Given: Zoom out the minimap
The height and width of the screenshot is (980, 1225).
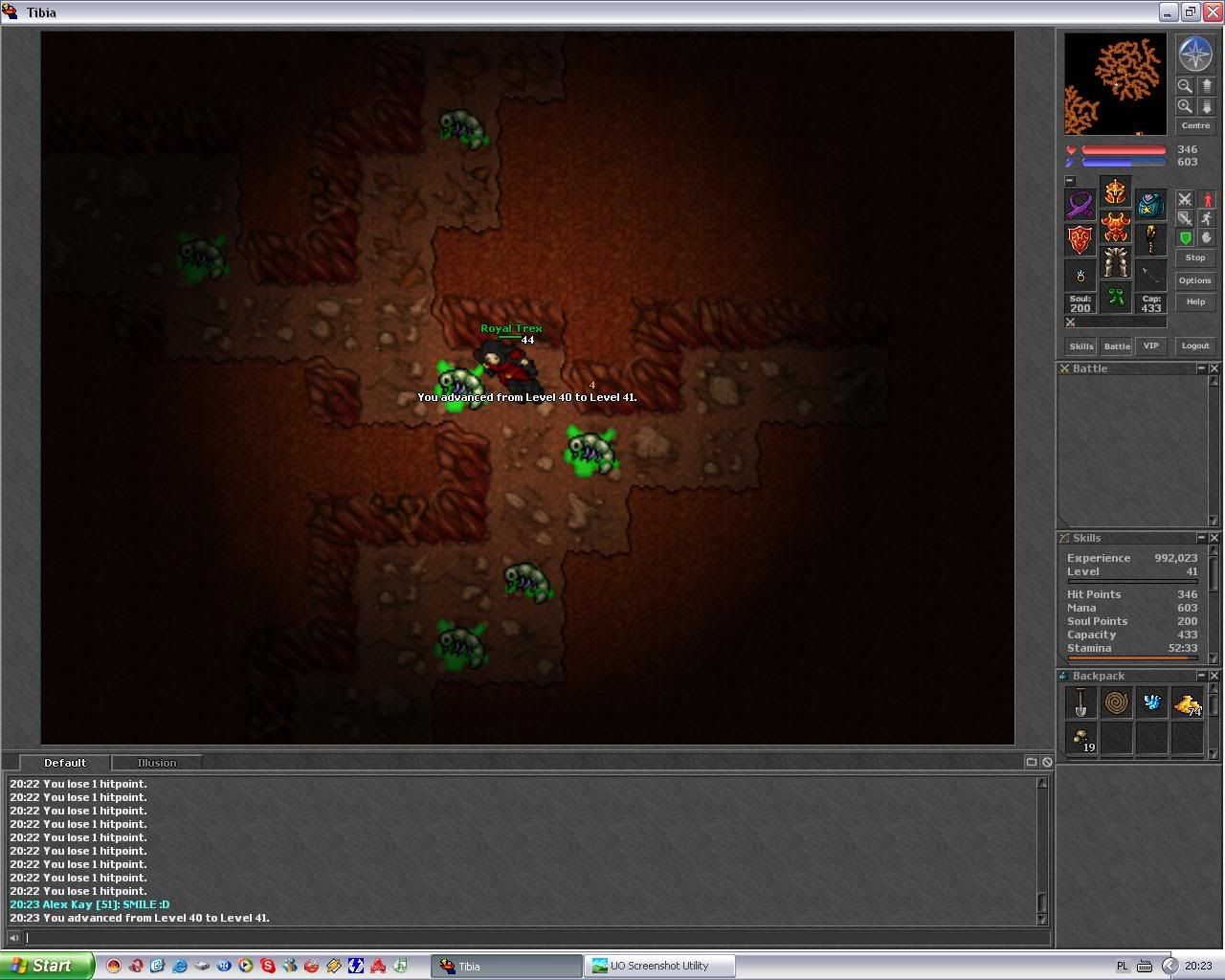Looking at the screenshot, I should coord(1185,86).
